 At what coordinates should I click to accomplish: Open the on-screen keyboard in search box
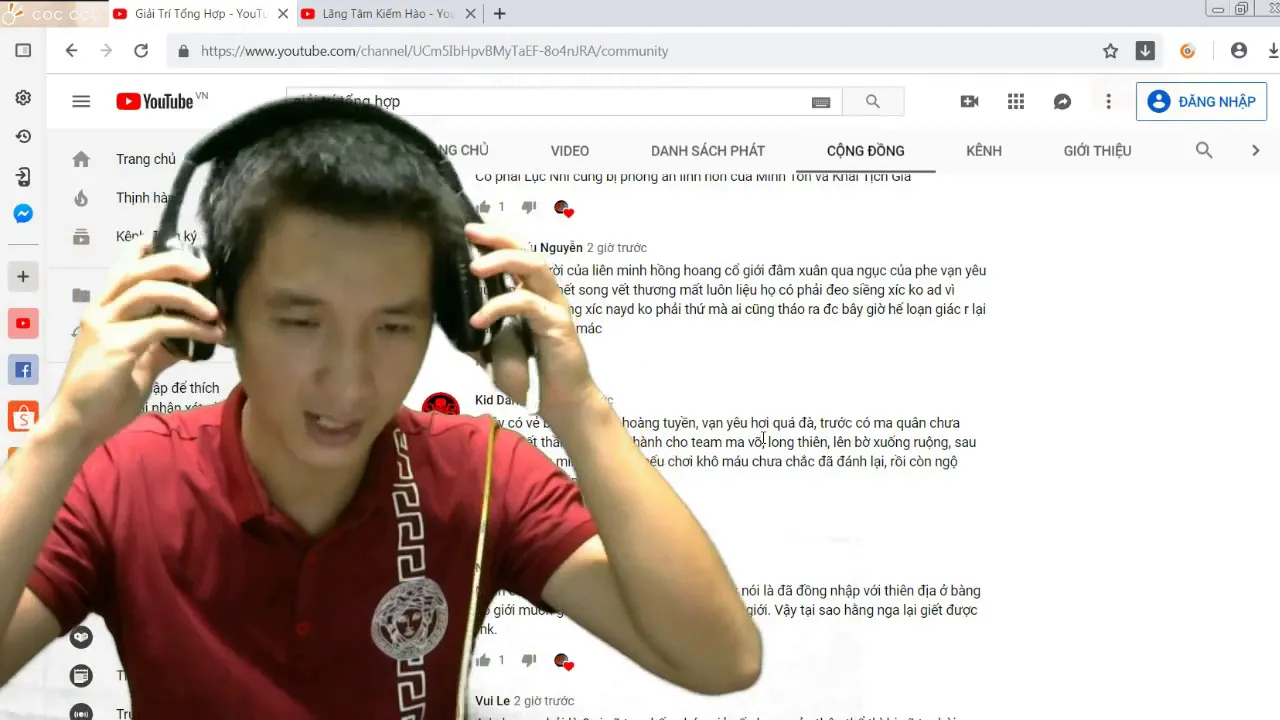[x=821, y=102]
